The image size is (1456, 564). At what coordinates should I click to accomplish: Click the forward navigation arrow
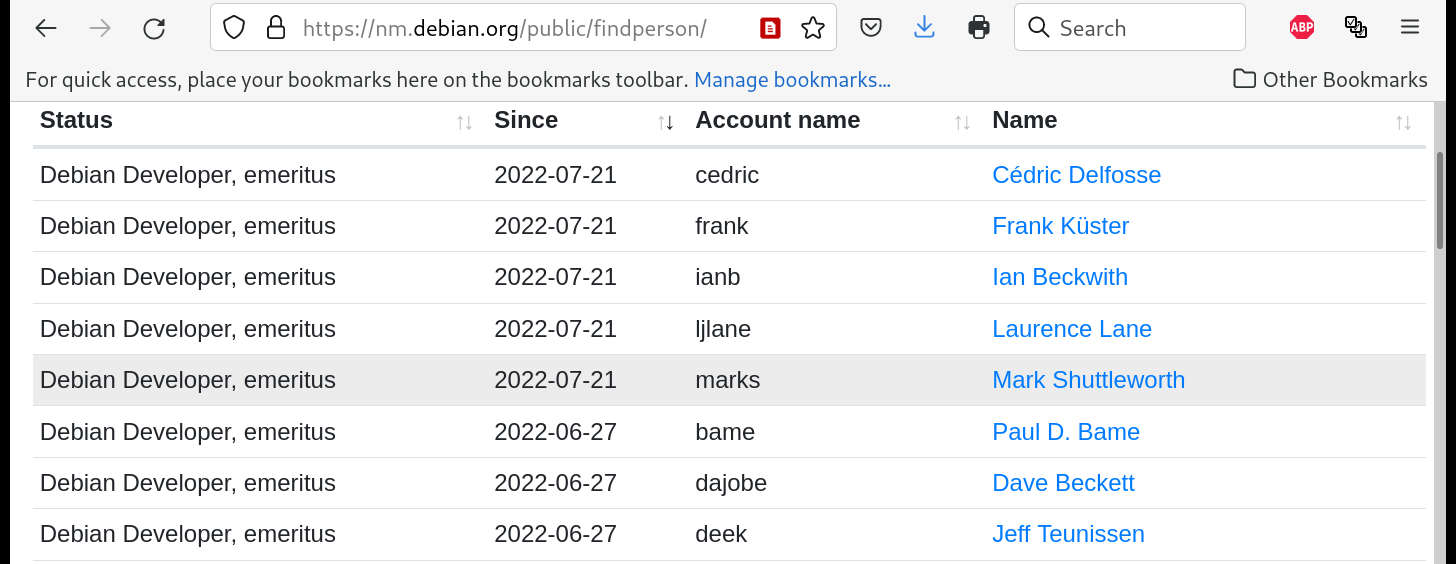point(100,28)
